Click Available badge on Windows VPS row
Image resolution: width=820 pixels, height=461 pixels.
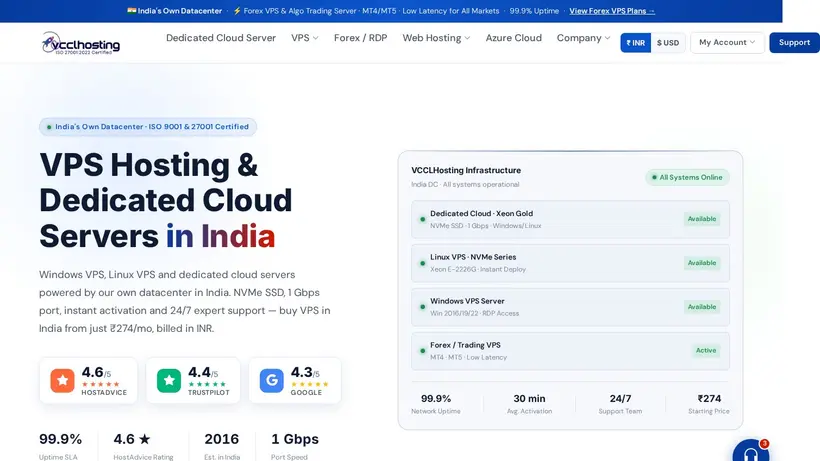pyautogui.click(x=702, y=307)
